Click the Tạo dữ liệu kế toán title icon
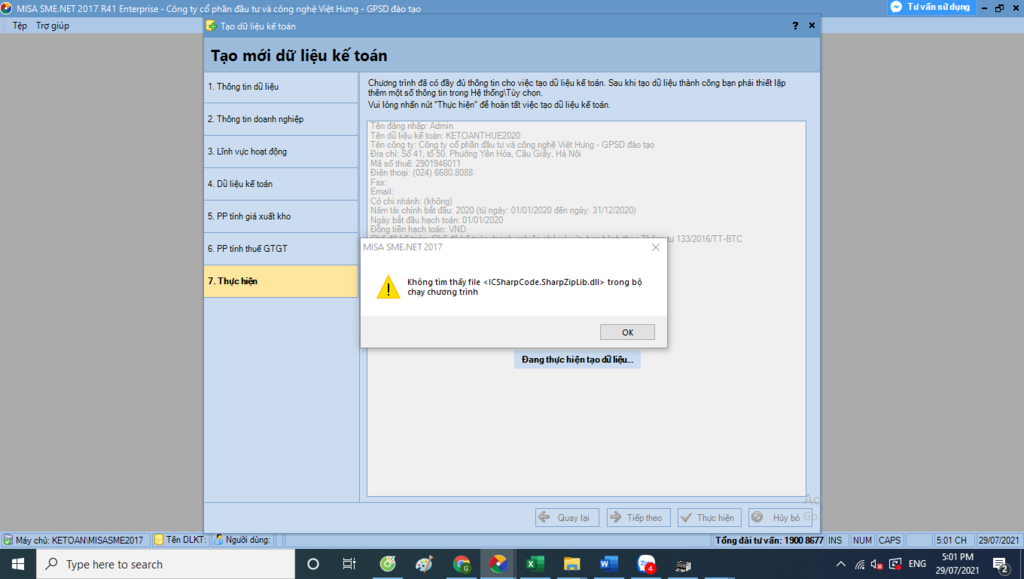This screenshot has width=1024, height=579. coord(211,26)
